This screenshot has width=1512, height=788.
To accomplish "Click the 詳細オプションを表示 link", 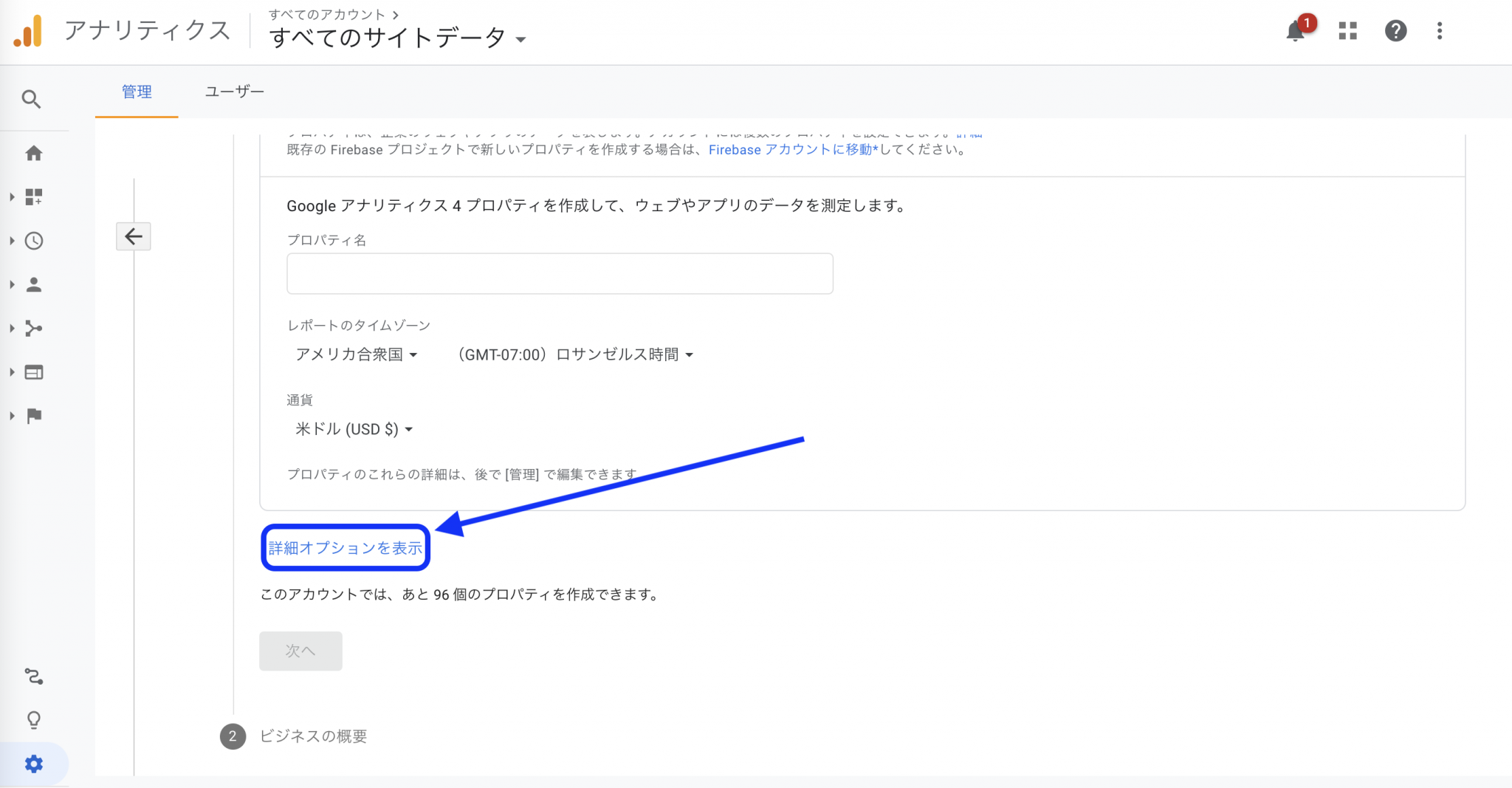I will click(x=346, y=548).
